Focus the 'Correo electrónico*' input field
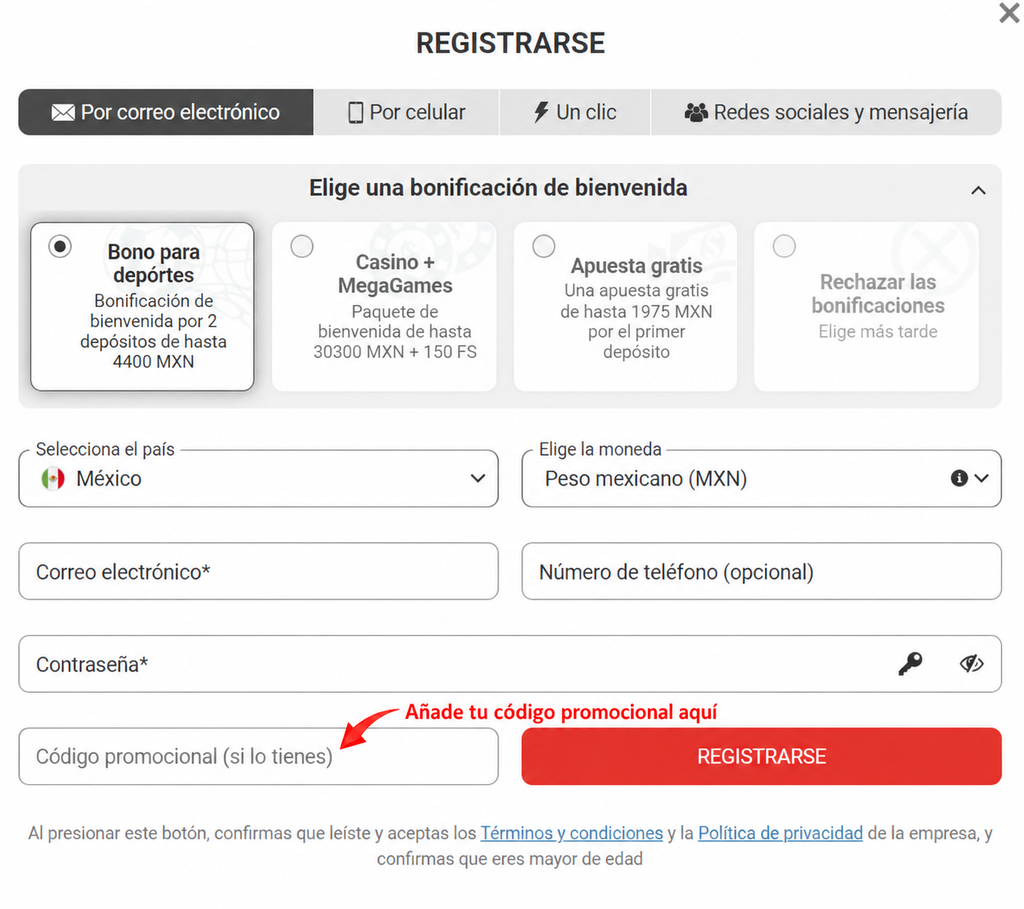Viewport: 1024px width, 909px height. point(259,571)
